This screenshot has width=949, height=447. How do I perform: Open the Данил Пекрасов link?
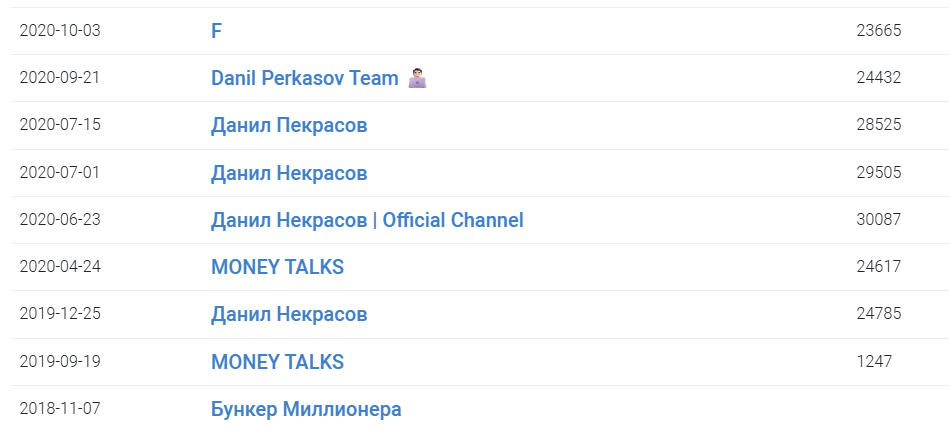click(x=289, y=125)
